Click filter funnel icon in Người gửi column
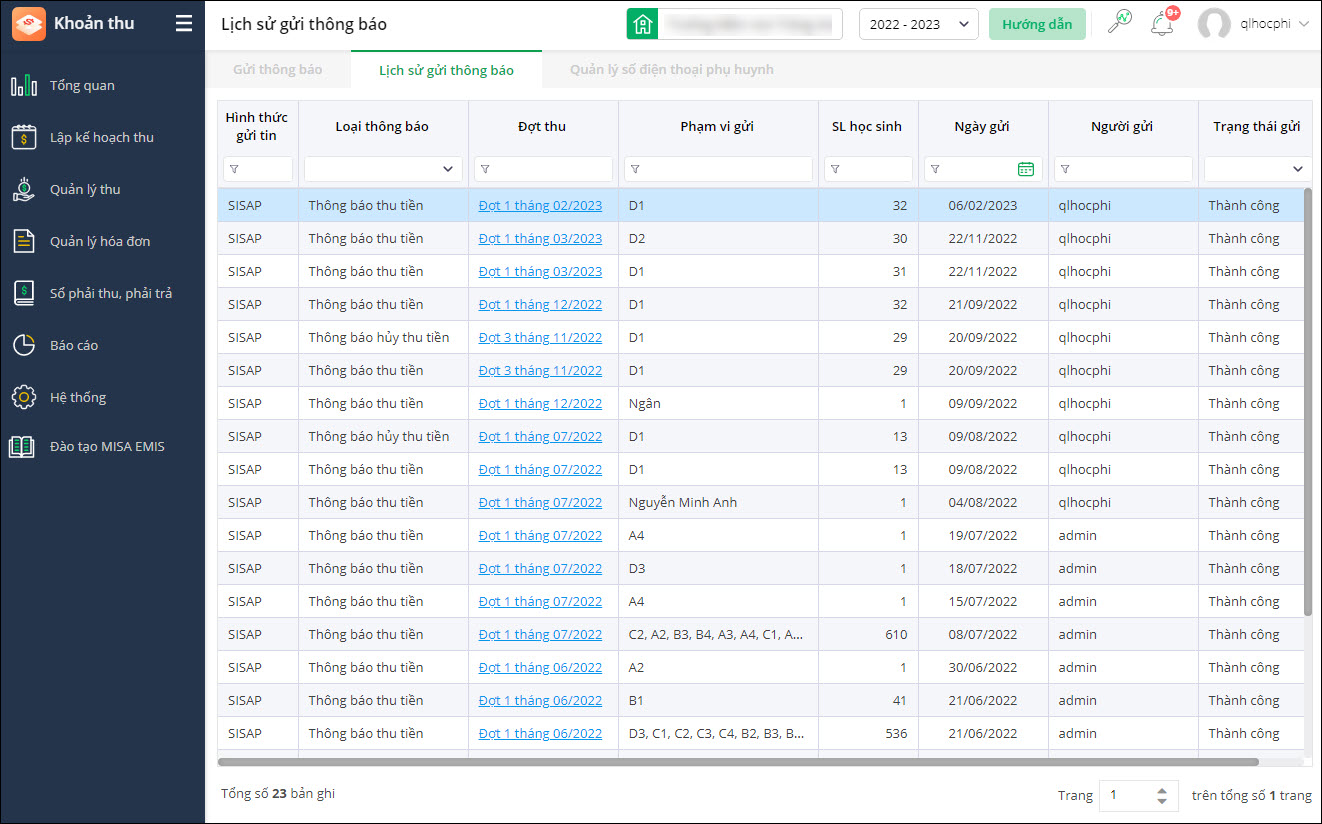 click(x=1065, y=169)
